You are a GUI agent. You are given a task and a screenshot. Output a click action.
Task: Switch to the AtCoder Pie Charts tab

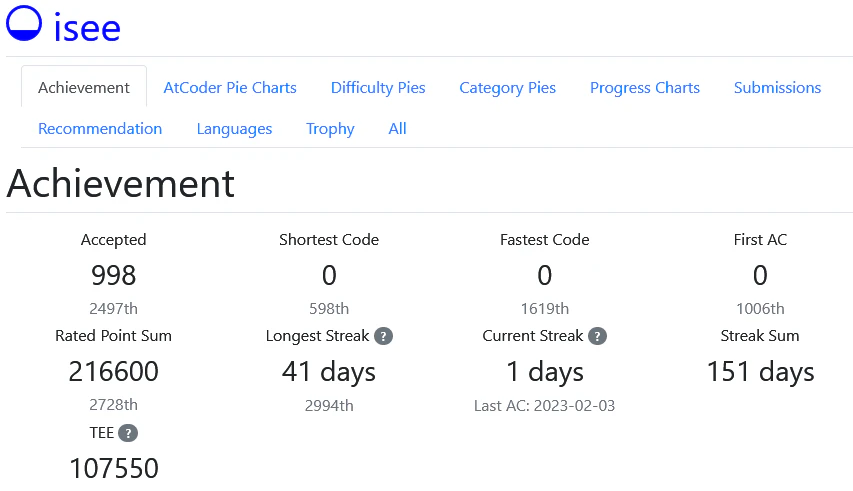pyautogui.click(x=230, y=88)
